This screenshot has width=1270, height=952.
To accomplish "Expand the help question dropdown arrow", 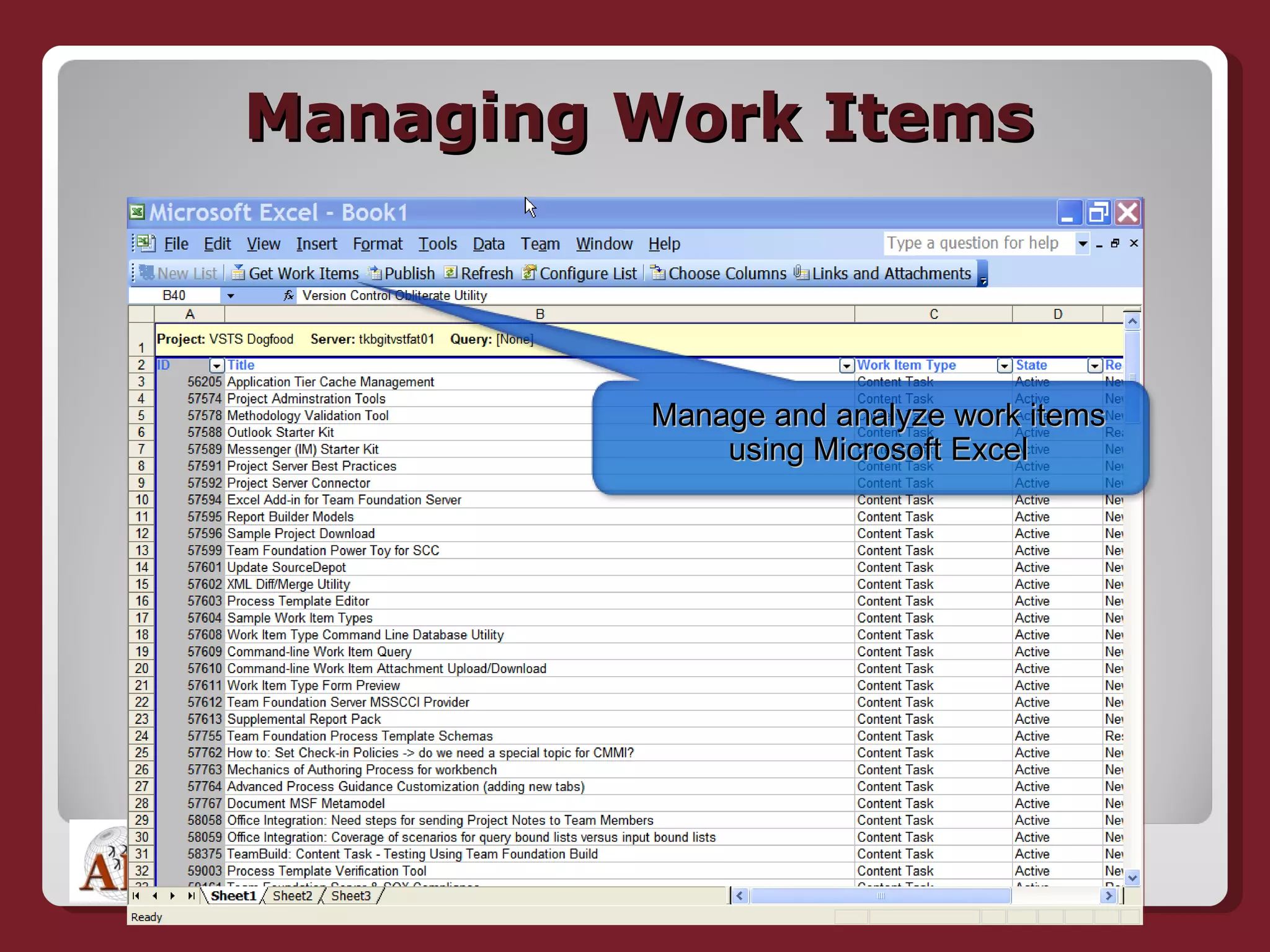I will pos(1082,244).
